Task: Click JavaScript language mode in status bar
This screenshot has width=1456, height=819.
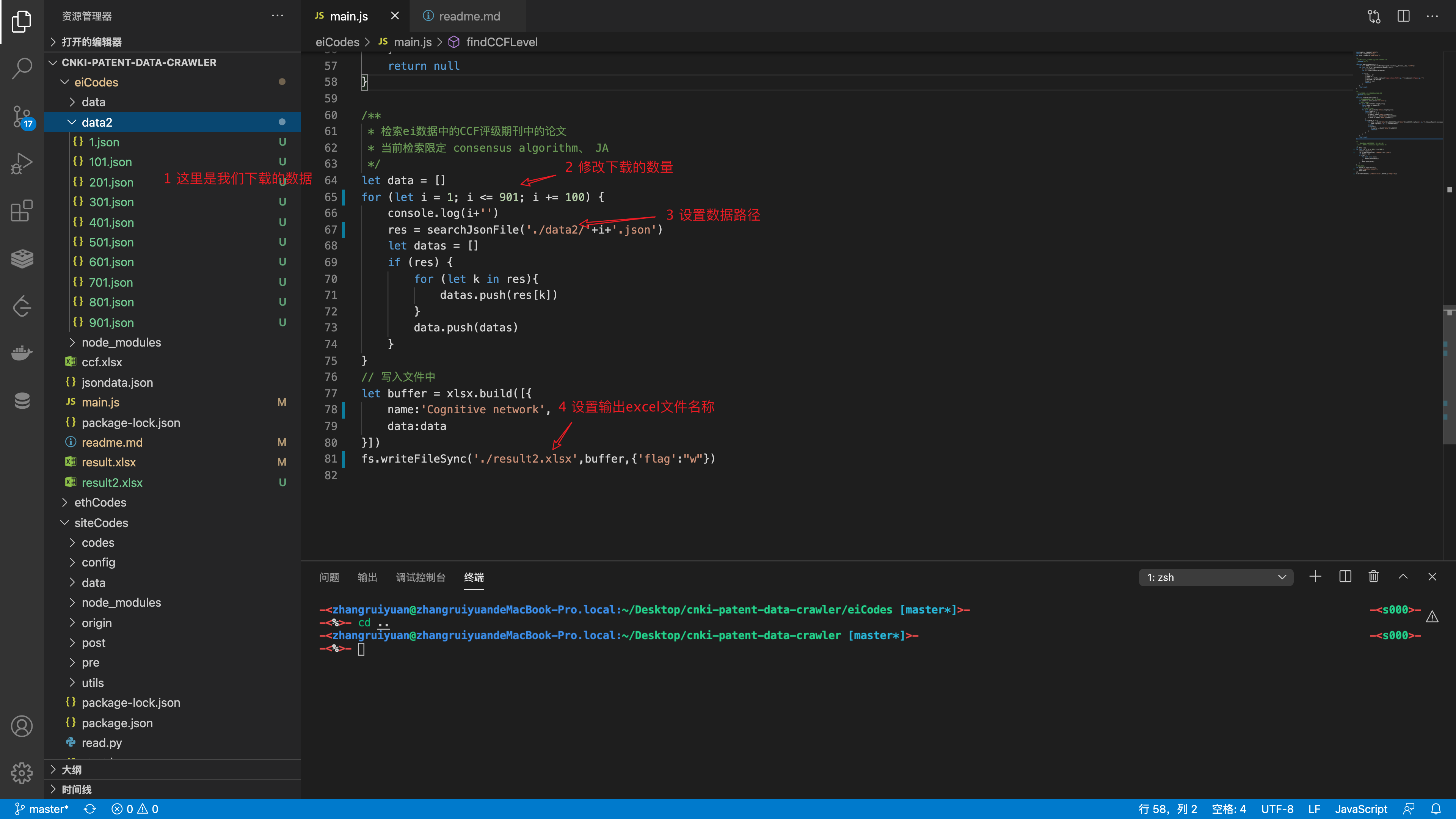Action: [x=1360, y=809]
